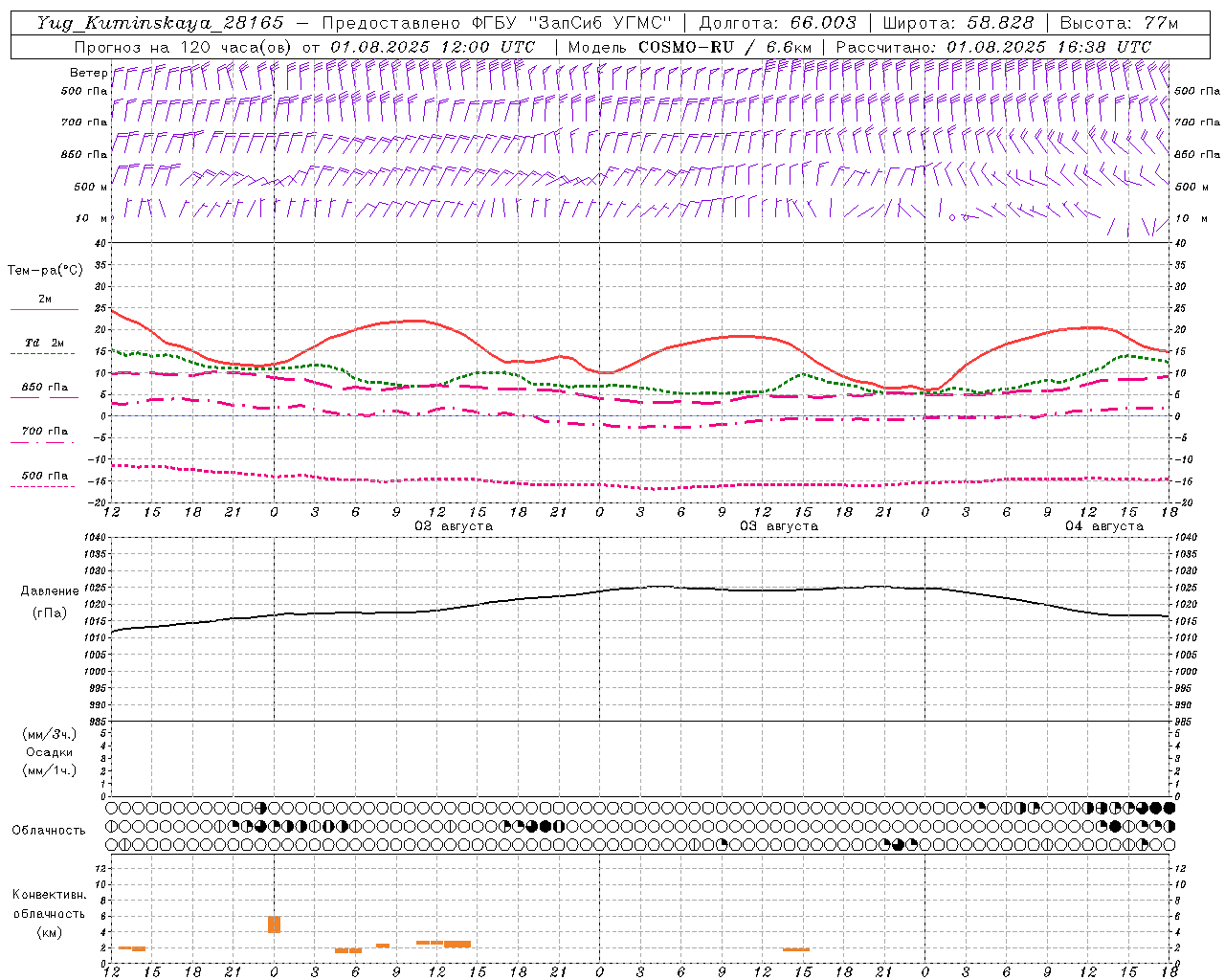Click the Долгота: 66.003 value
This screenshot has height=980, width=1225.
pos(778,23)
